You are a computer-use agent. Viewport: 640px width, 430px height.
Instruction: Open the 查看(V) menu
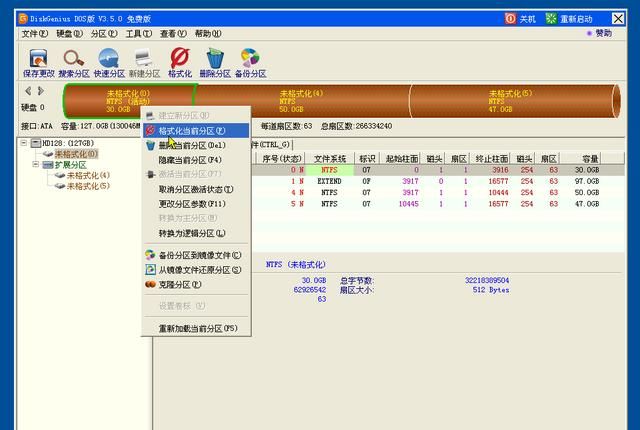(x=173, y=33)
